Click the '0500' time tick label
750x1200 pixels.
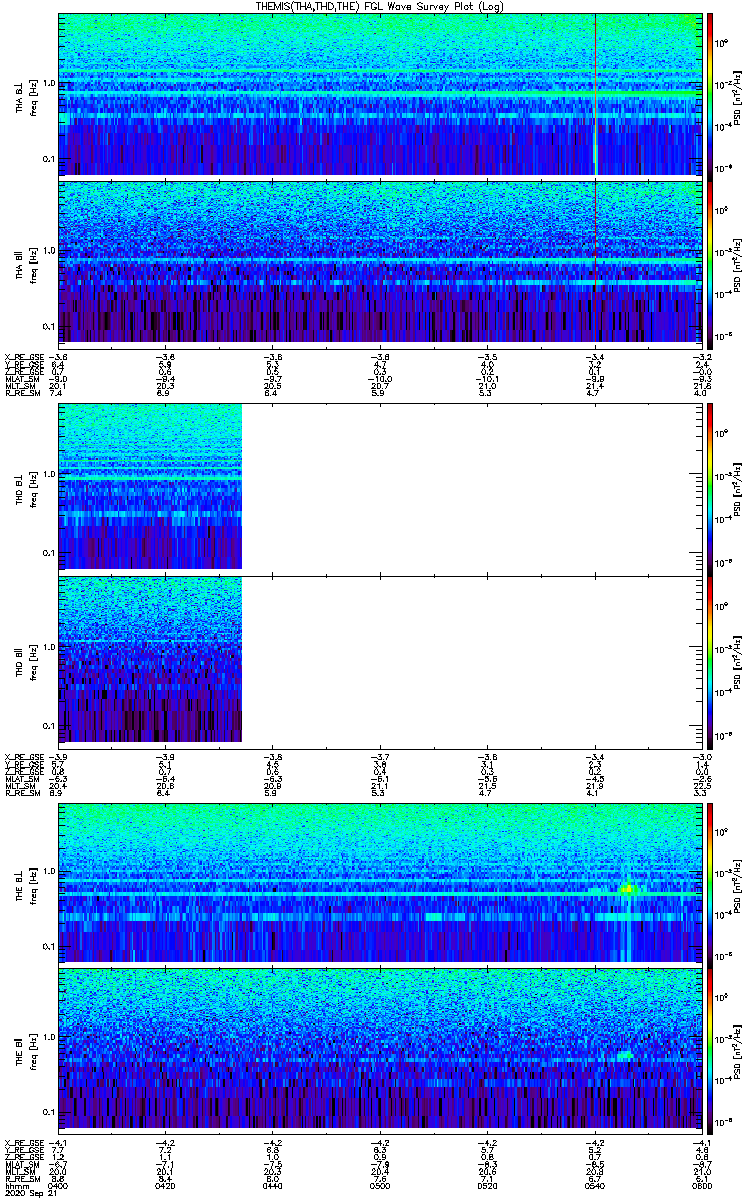[380, 1185]
